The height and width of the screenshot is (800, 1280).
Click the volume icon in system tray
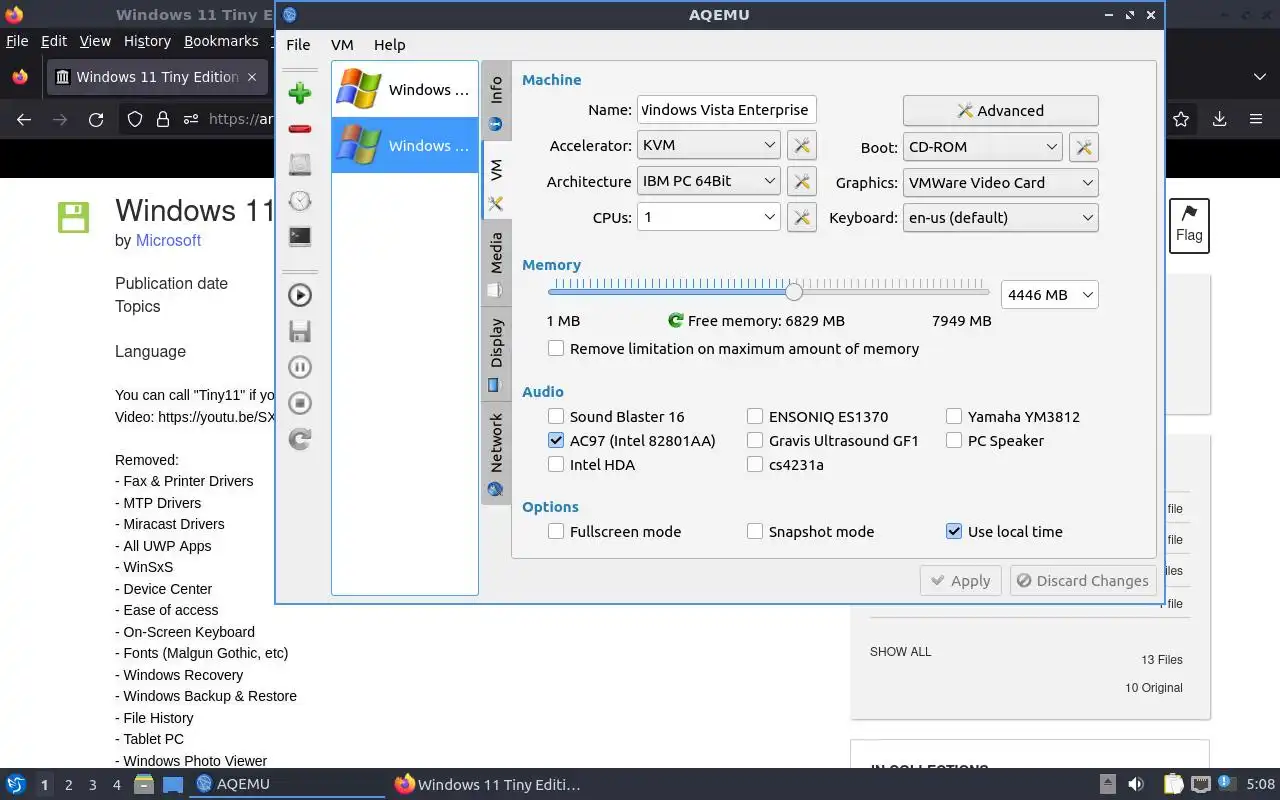pyautogui.click(x=1136, y=784)
